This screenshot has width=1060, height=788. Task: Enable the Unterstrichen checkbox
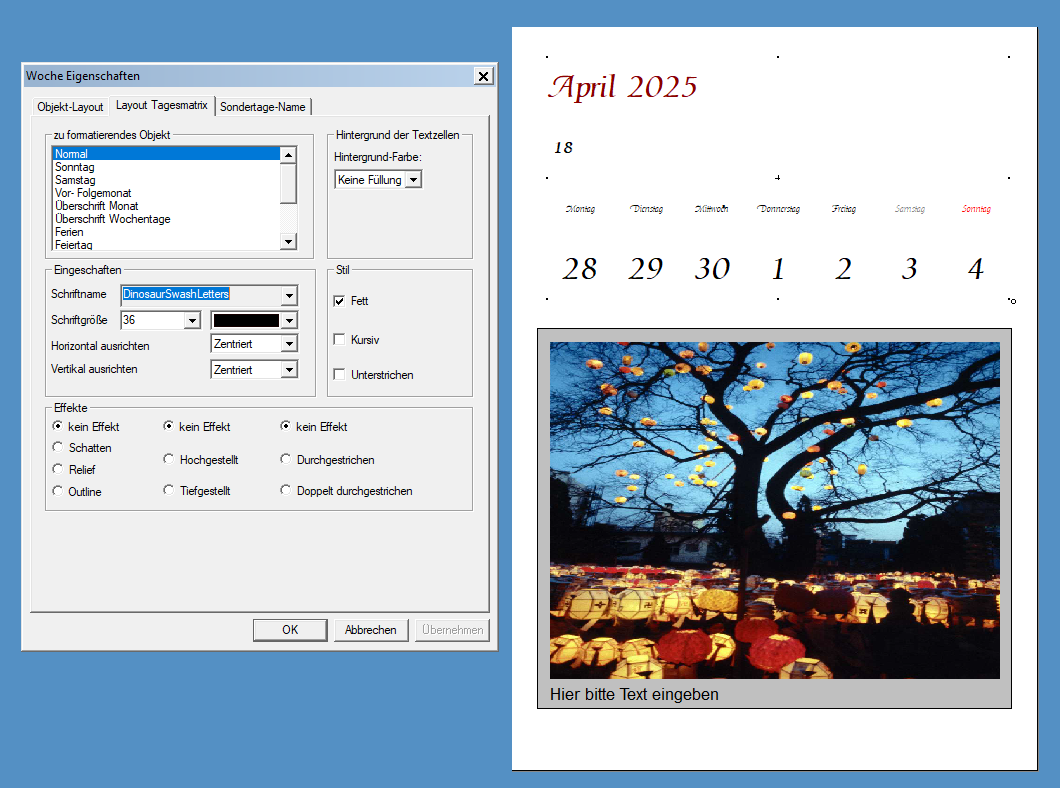click(x=338, y=375)
